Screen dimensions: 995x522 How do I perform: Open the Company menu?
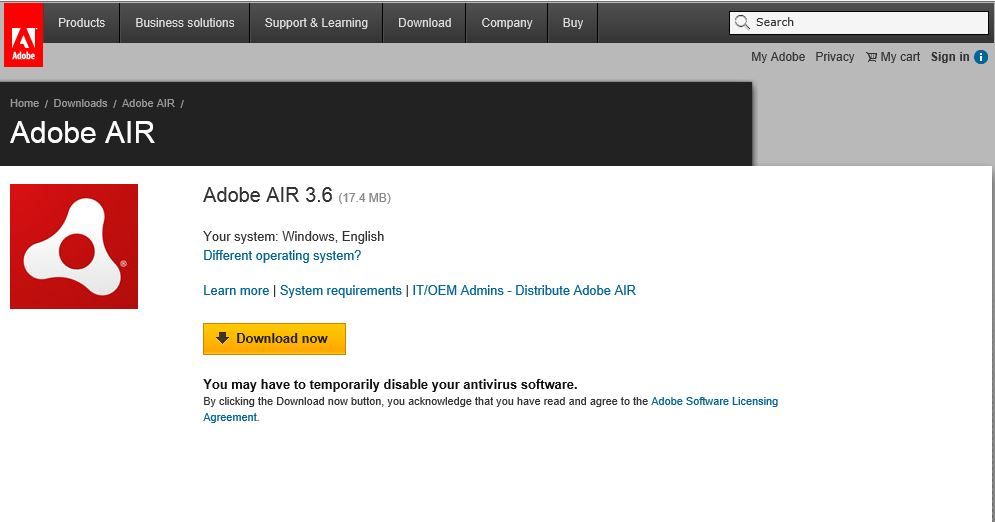click(507, 22)
